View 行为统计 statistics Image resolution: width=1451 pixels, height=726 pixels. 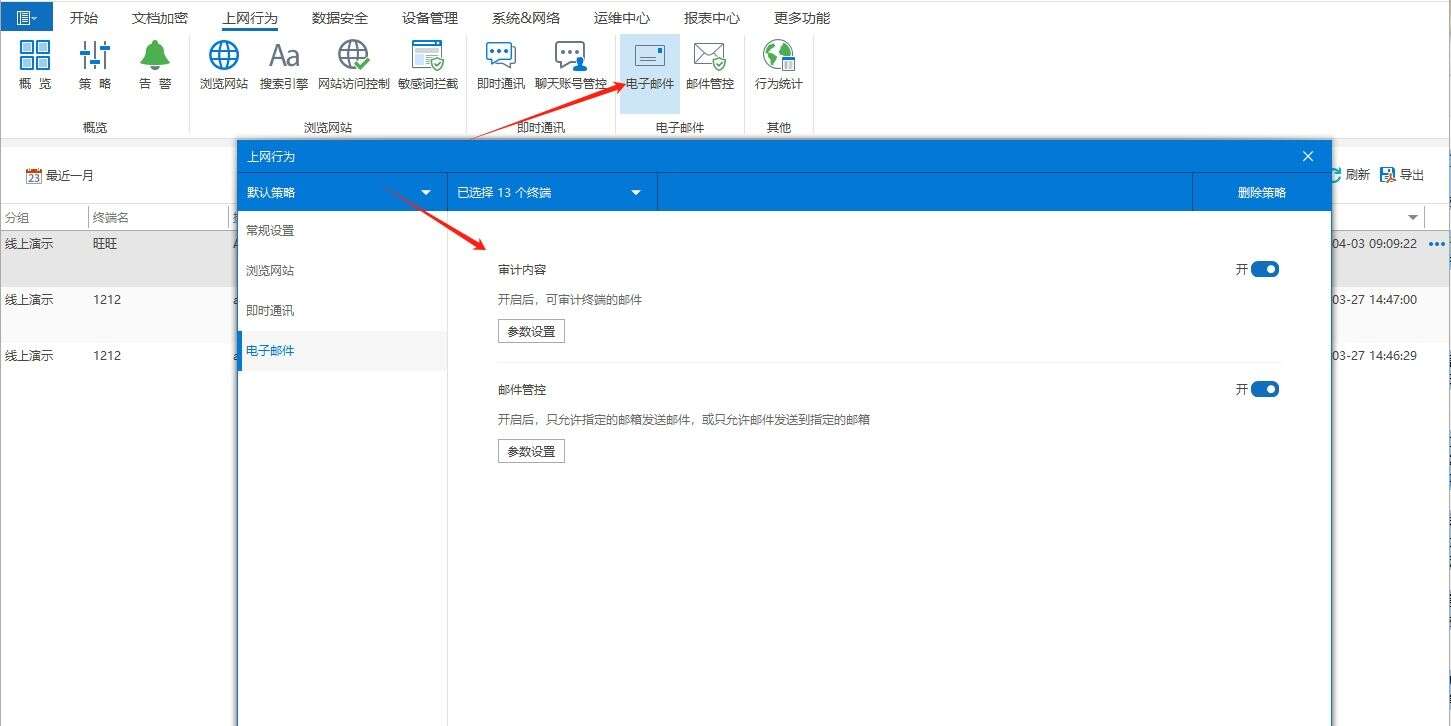pyautogui.click(x=778, y=65)
